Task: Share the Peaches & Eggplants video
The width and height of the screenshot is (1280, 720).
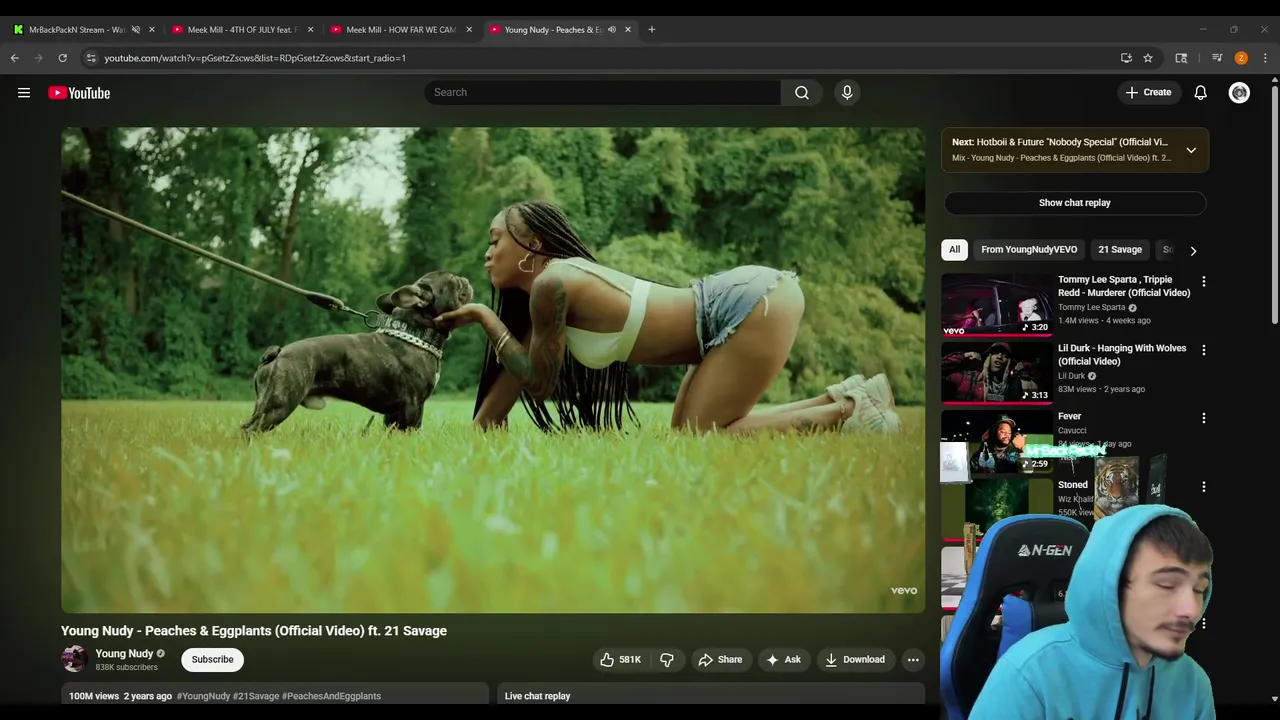Action: 720,659
